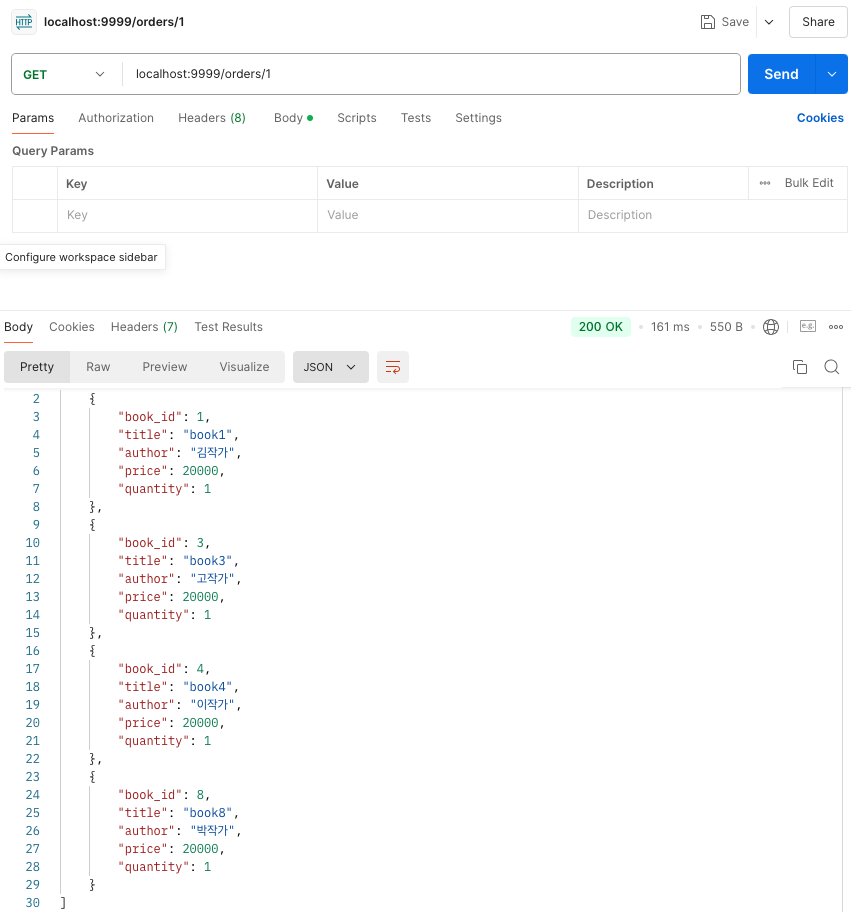This screenshot has height=917, width=851.
Task: Open the GET method dropdown
Action: [64, 74]
